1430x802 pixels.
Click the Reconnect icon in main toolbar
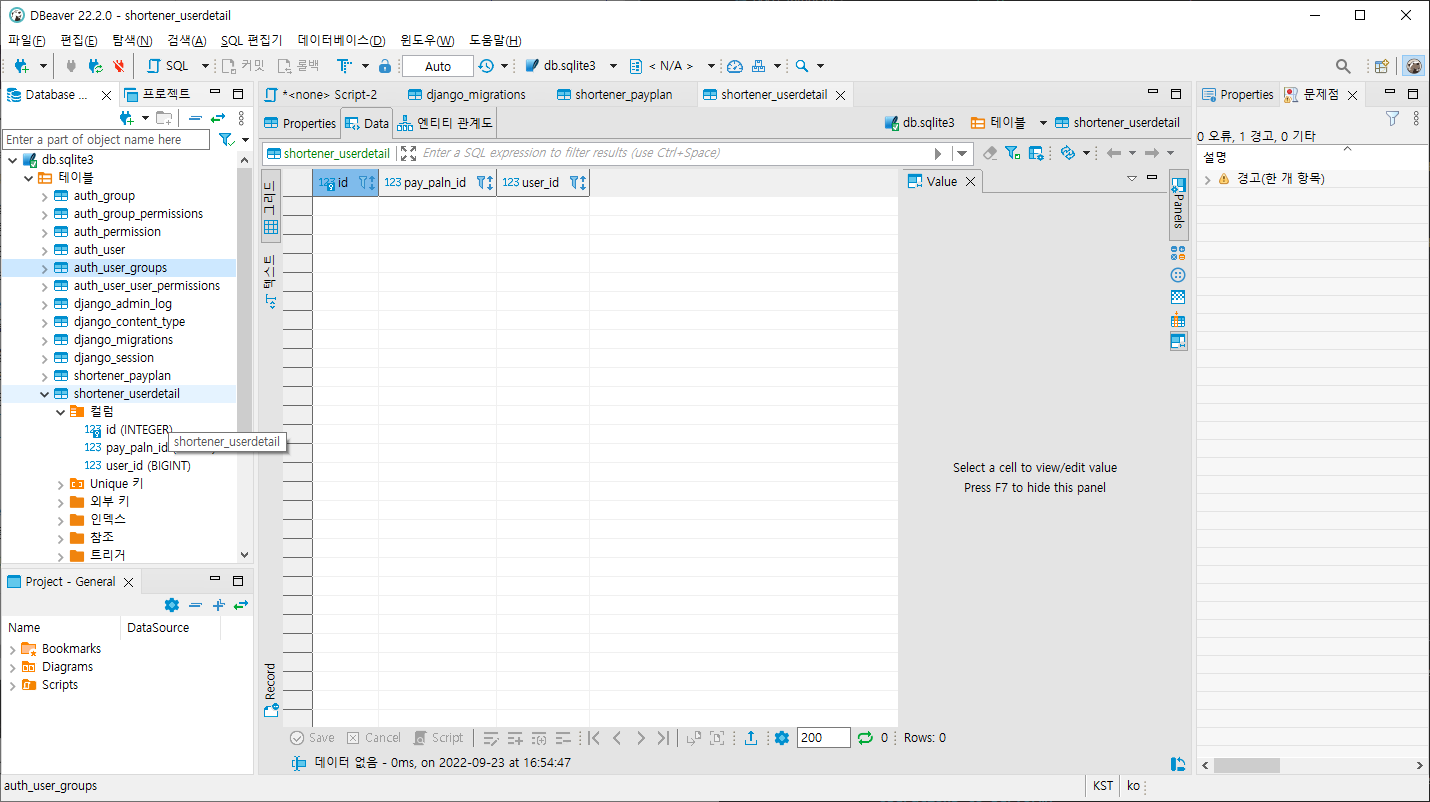(x=95, y=66)
